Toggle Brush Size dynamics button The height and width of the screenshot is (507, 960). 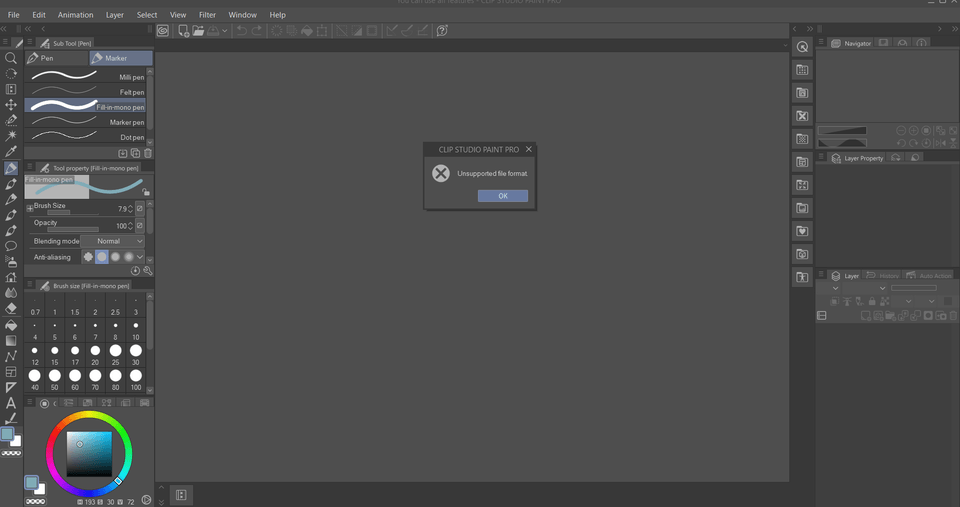point(140,209)
